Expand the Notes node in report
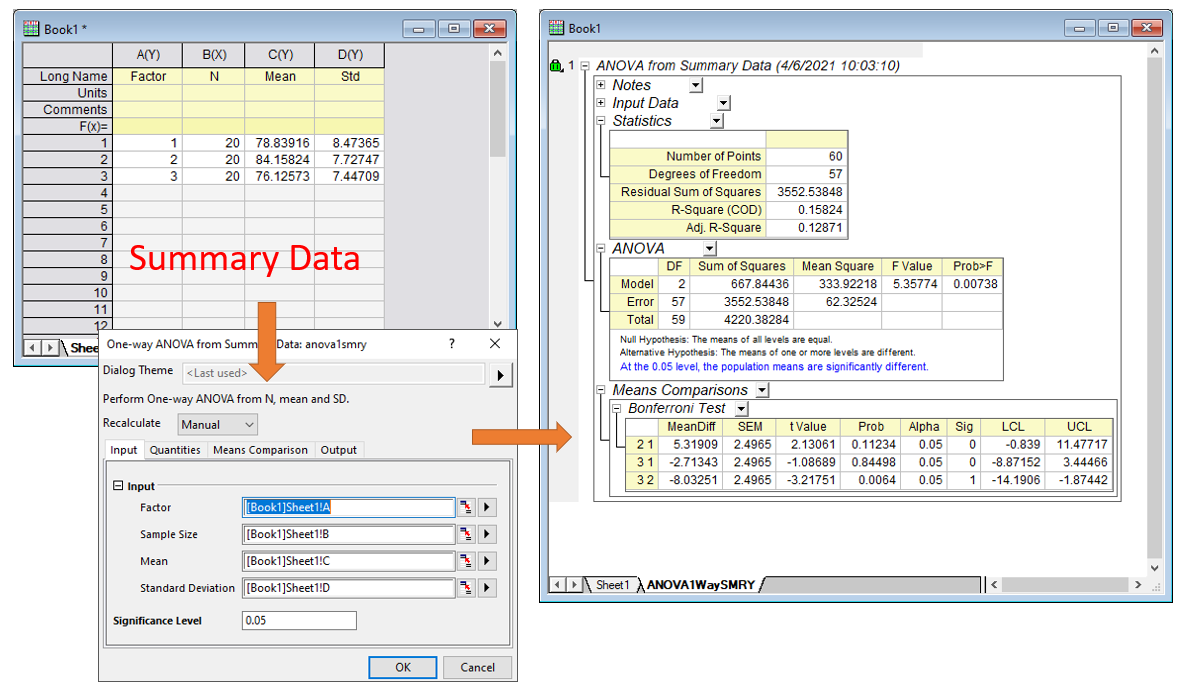Screen dimensions: 1178x688 601,85
